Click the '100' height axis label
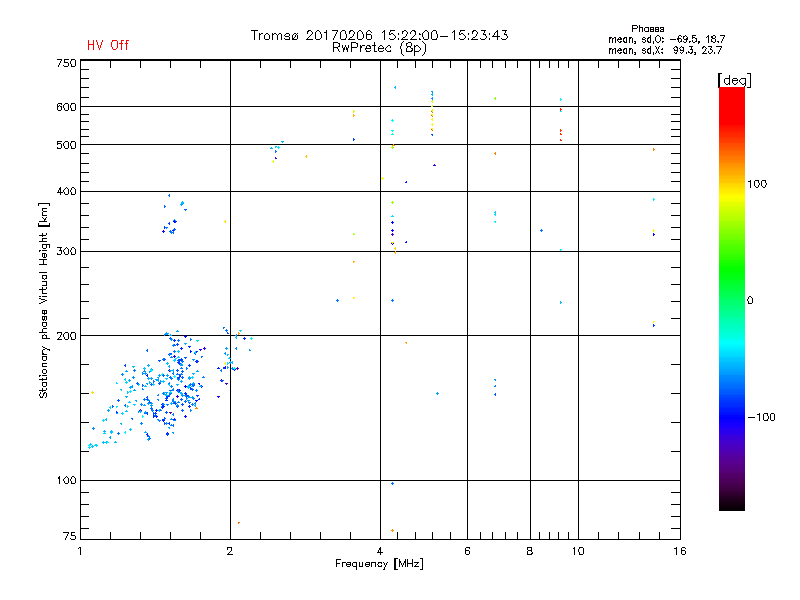800x600 pixels. tap(66, 480)
